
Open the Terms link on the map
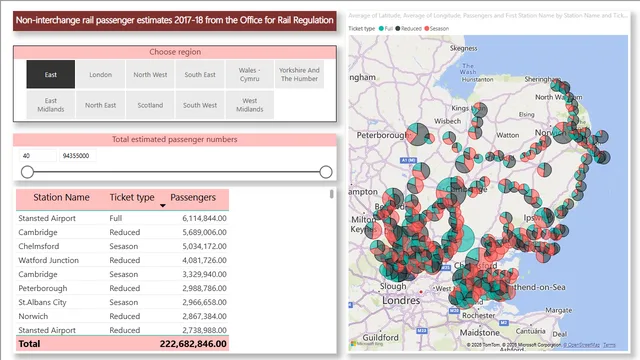[609, 345]
